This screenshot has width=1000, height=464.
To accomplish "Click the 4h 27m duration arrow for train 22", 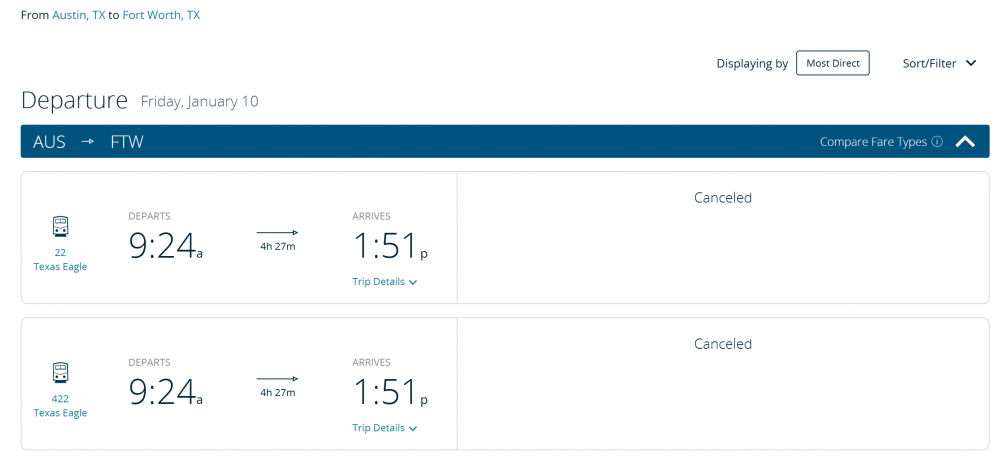I will (277, 233).
